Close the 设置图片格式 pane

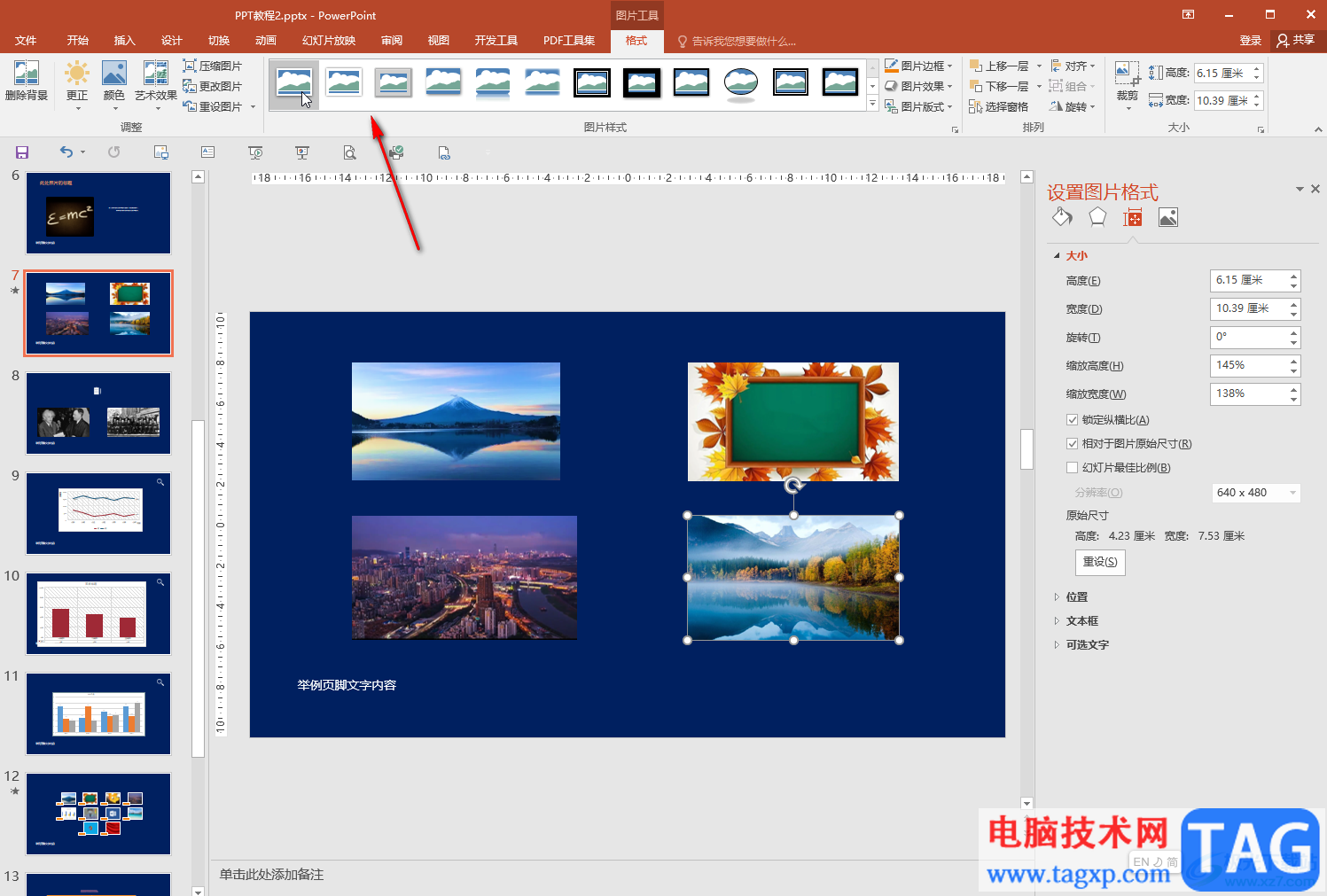pyautogui.click(x=1315, y=189)
